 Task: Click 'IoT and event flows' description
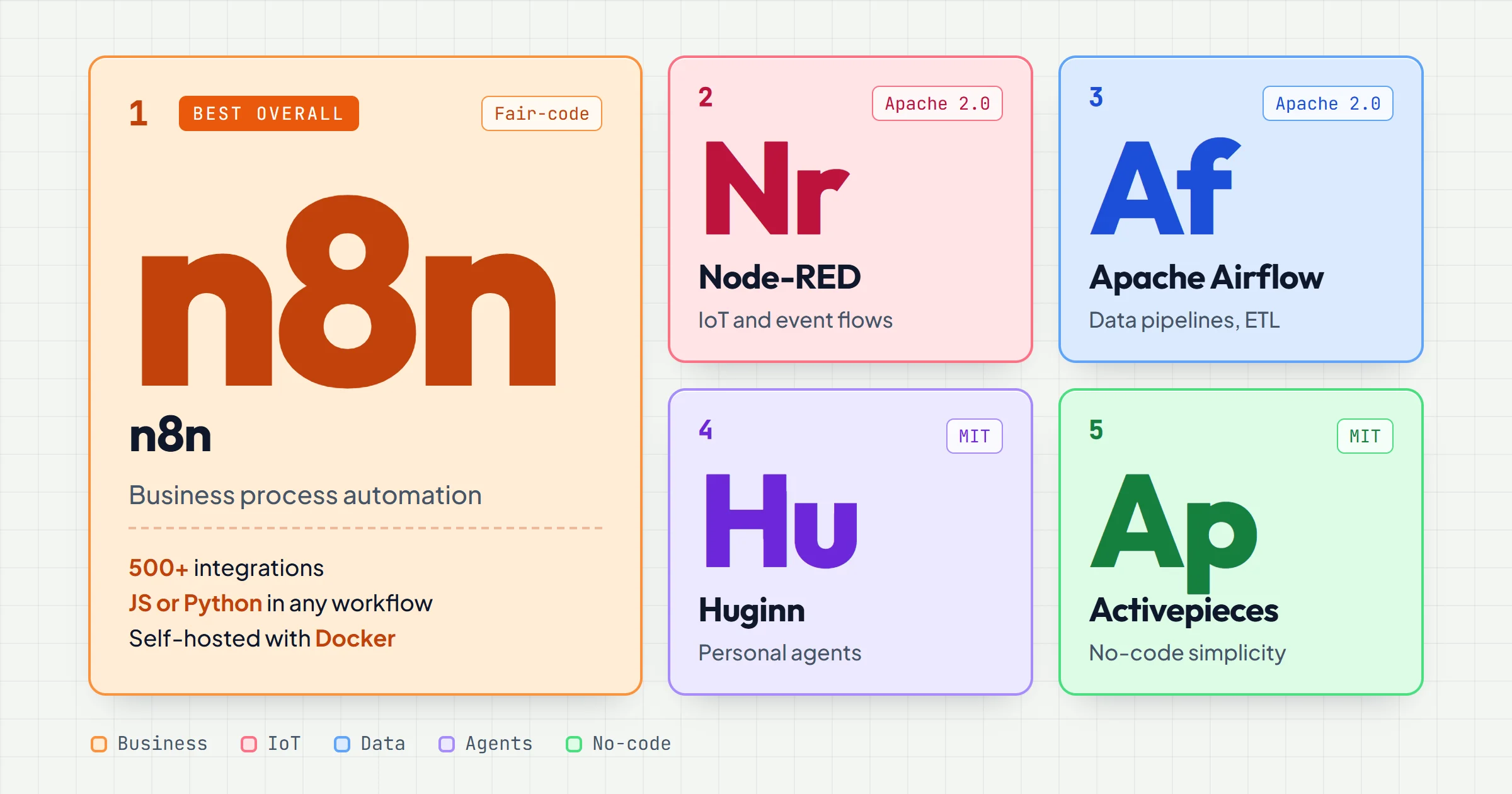tap(795, 320)
